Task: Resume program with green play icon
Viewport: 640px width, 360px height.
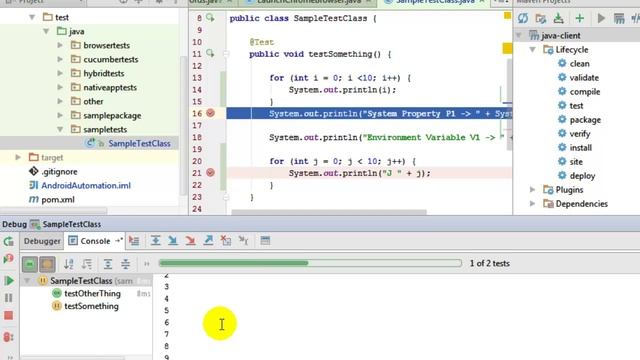Action: point(9,280)
